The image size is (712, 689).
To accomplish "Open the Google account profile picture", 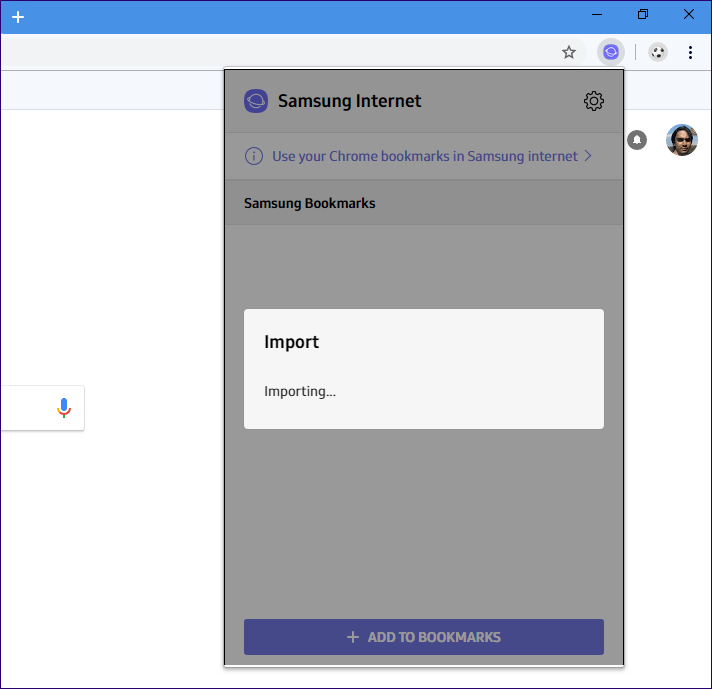I will point(682,140).
